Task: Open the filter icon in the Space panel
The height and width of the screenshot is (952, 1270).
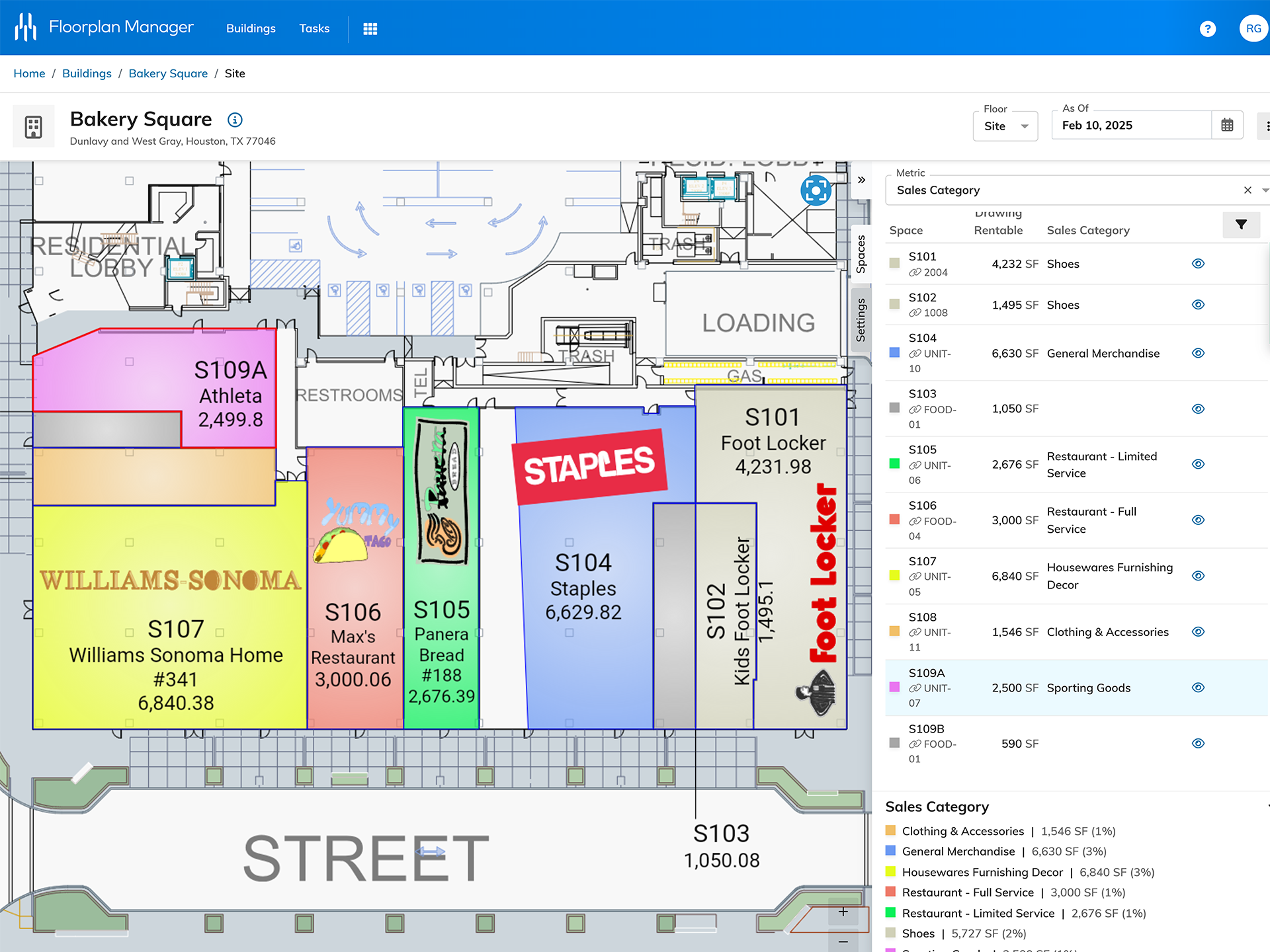Action: [x=1242, y=225]
